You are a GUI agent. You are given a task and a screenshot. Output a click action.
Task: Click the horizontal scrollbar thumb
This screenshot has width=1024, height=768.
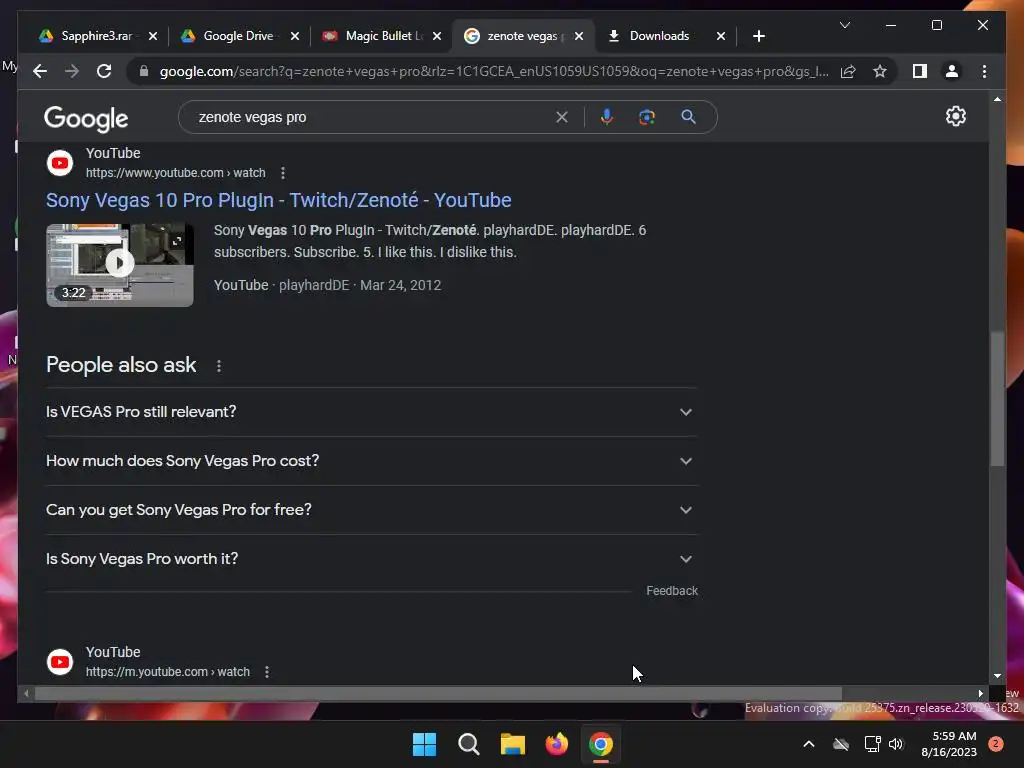pyautogui.click(x=438, y=694)
